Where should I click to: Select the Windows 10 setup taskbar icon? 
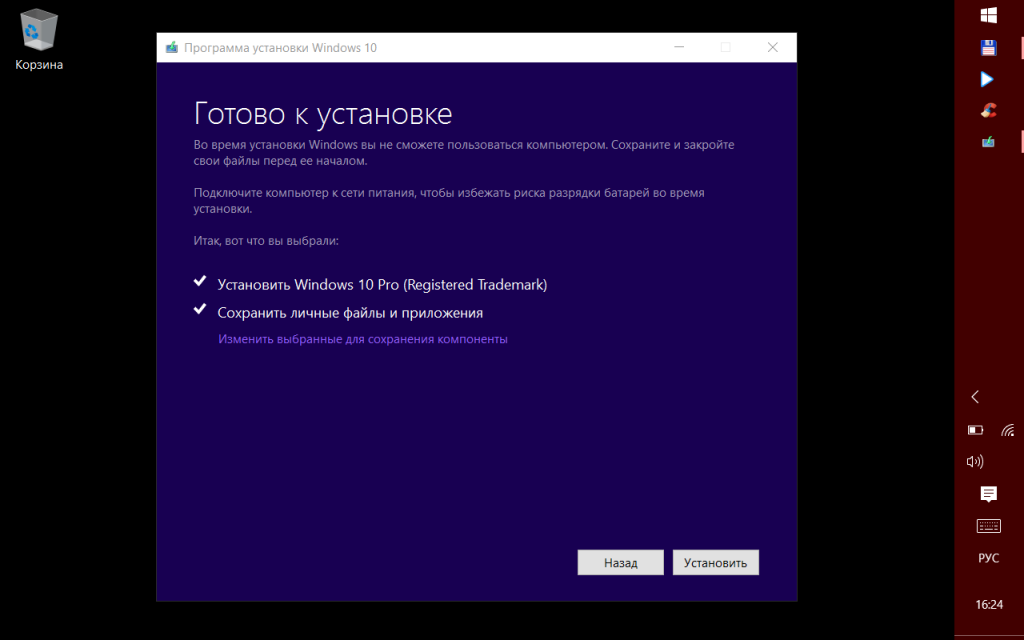pyautogui.click(x=989, y=142)
